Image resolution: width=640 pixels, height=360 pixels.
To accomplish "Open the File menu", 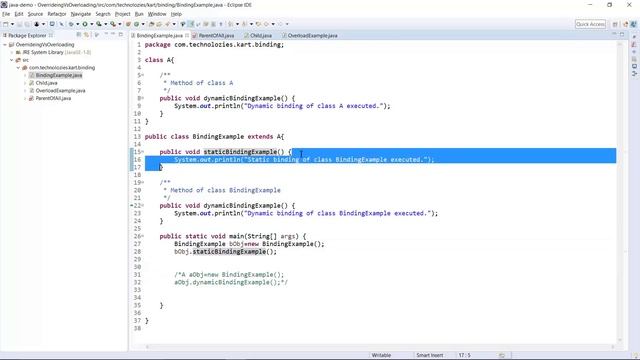I will [6, 14].
